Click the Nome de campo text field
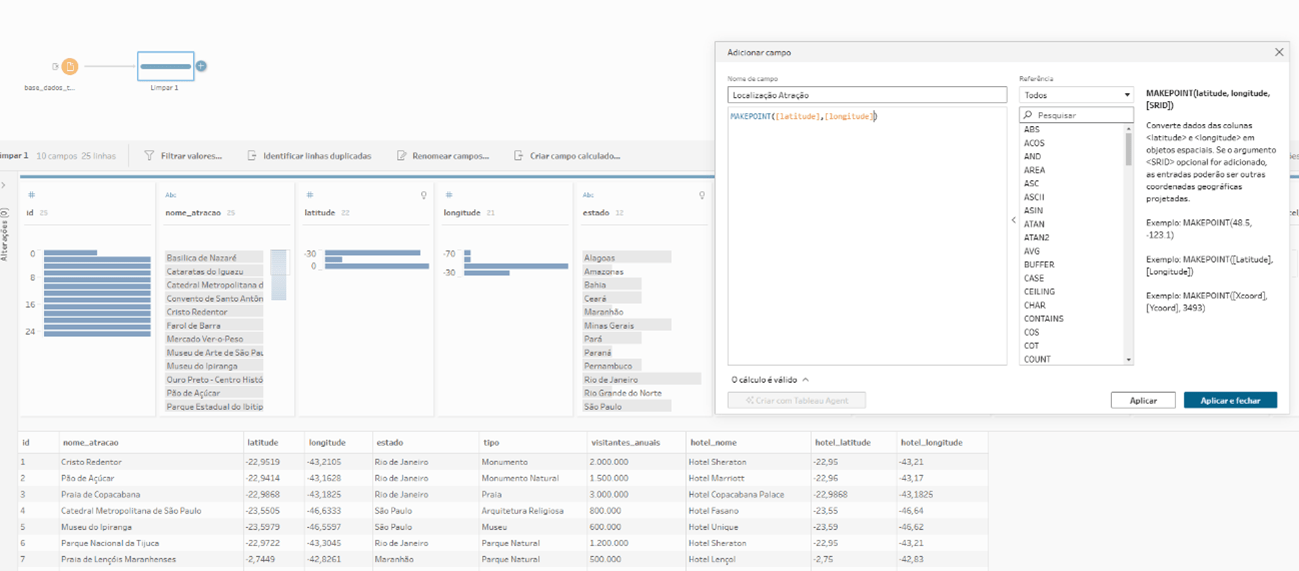The width and height of the screenshot is (1299, 571). (866, 95)
